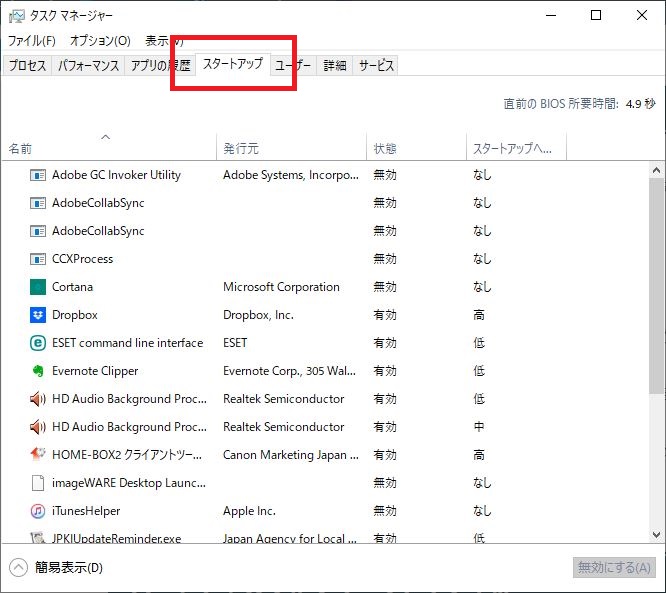Click the publisher ESET cell
Screen dimensions: 666x593
(x=235, y=343)
